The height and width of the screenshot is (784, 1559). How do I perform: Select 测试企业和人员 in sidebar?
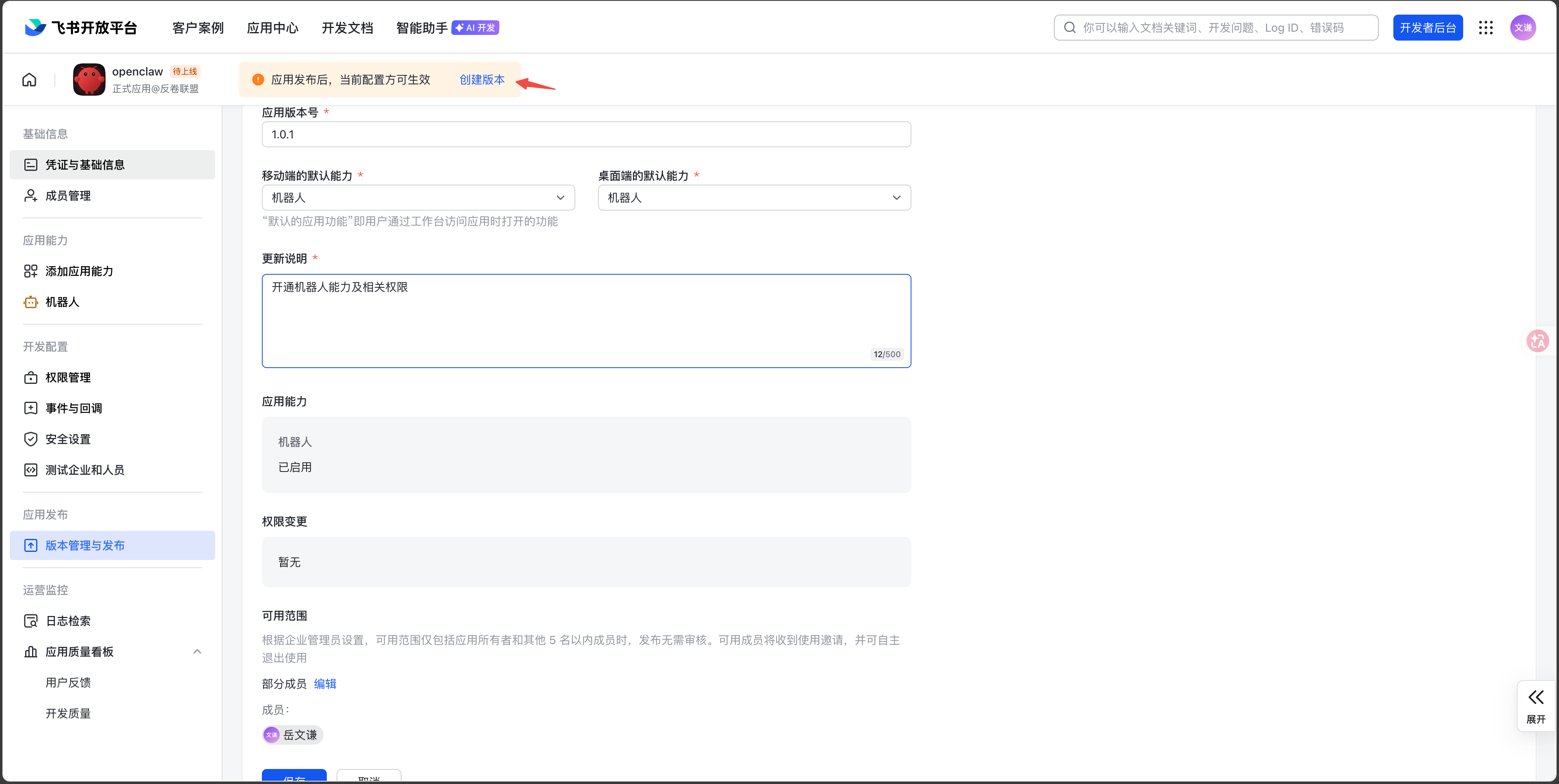tap(112, 470)
